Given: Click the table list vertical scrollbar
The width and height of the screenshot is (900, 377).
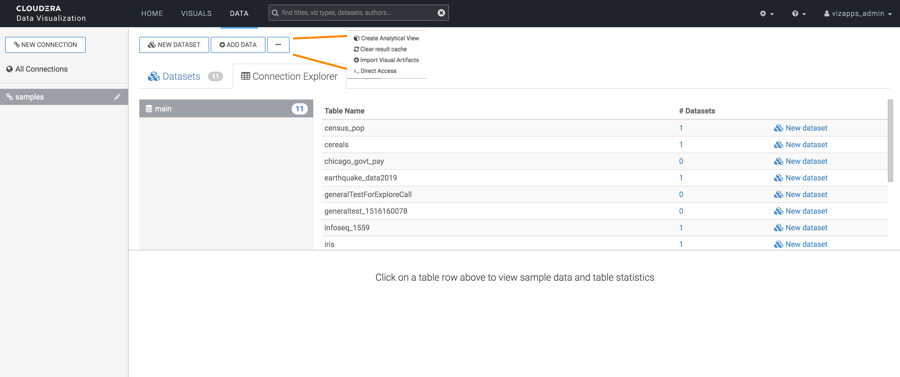Looking at the screenshot, I should click(890, 141).
